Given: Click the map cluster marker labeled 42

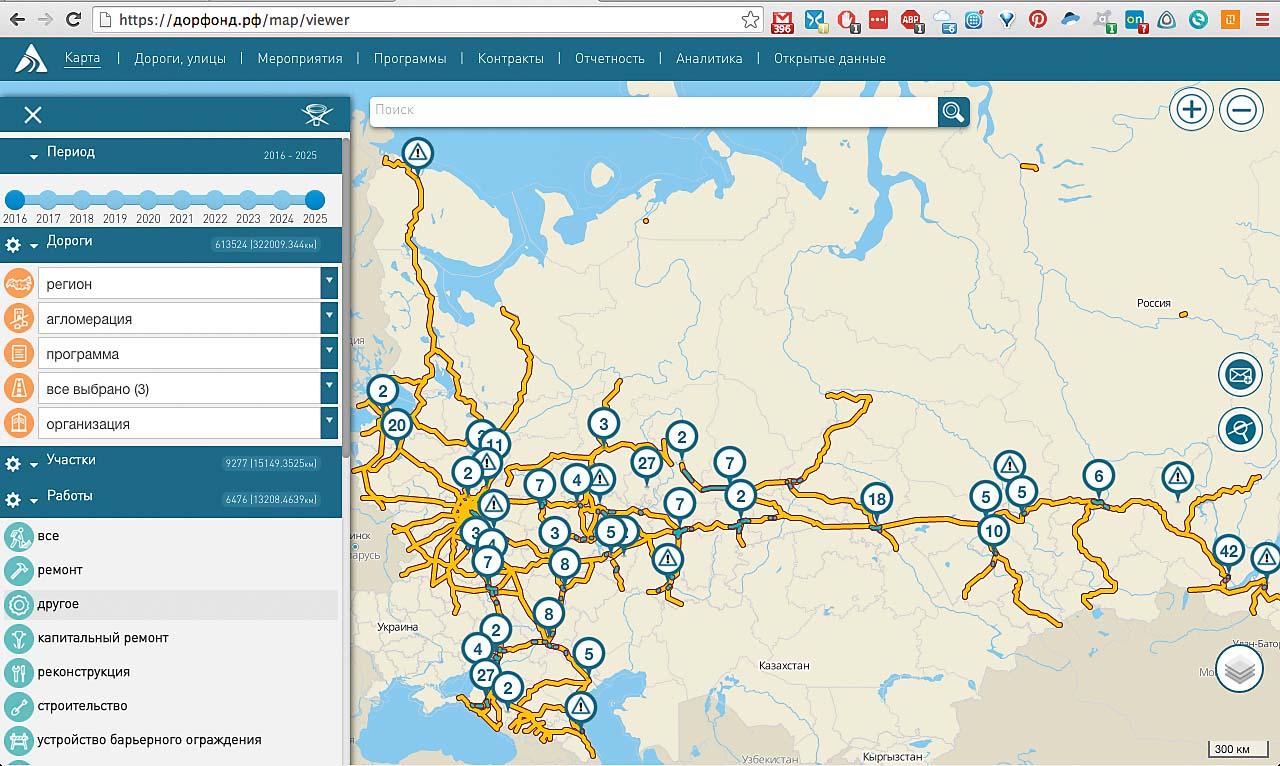Looking at the screenshot, I should 1228,551.
